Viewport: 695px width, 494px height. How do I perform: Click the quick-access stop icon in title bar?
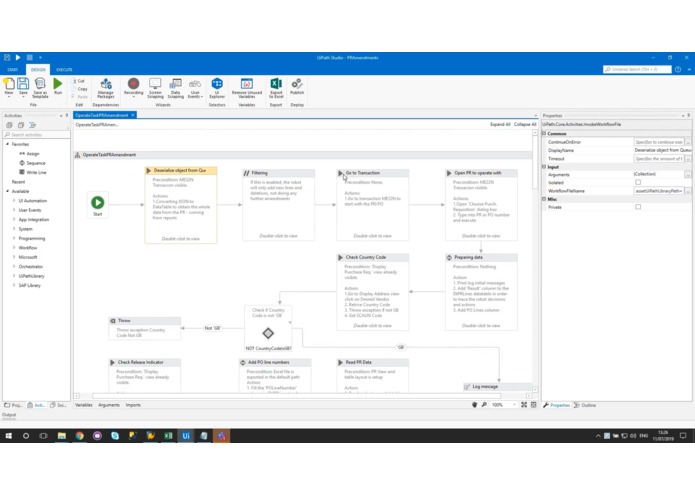coord(30,57)
